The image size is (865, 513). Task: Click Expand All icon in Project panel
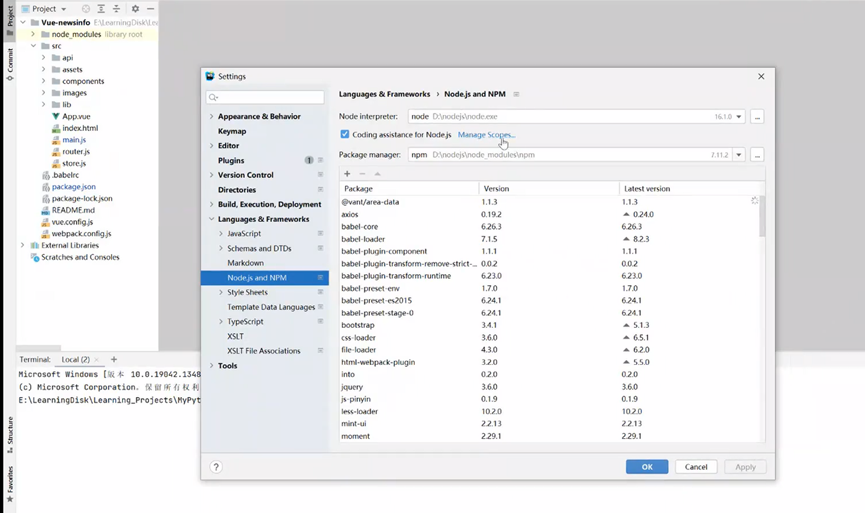coord(101,9)
